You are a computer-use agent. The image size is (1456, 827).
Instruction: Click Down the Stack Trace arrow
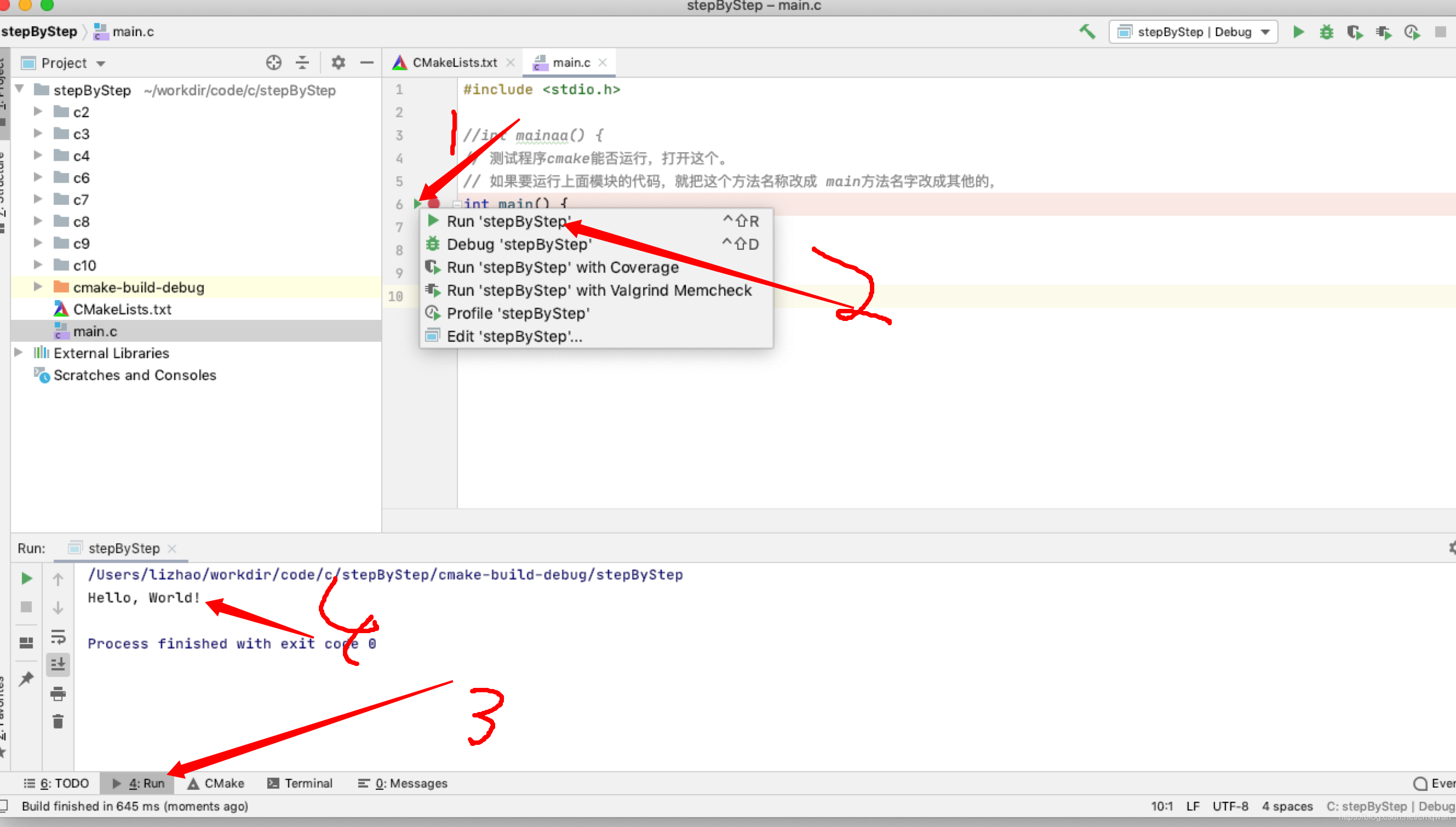pyautogui.click(x=58, y=607)
